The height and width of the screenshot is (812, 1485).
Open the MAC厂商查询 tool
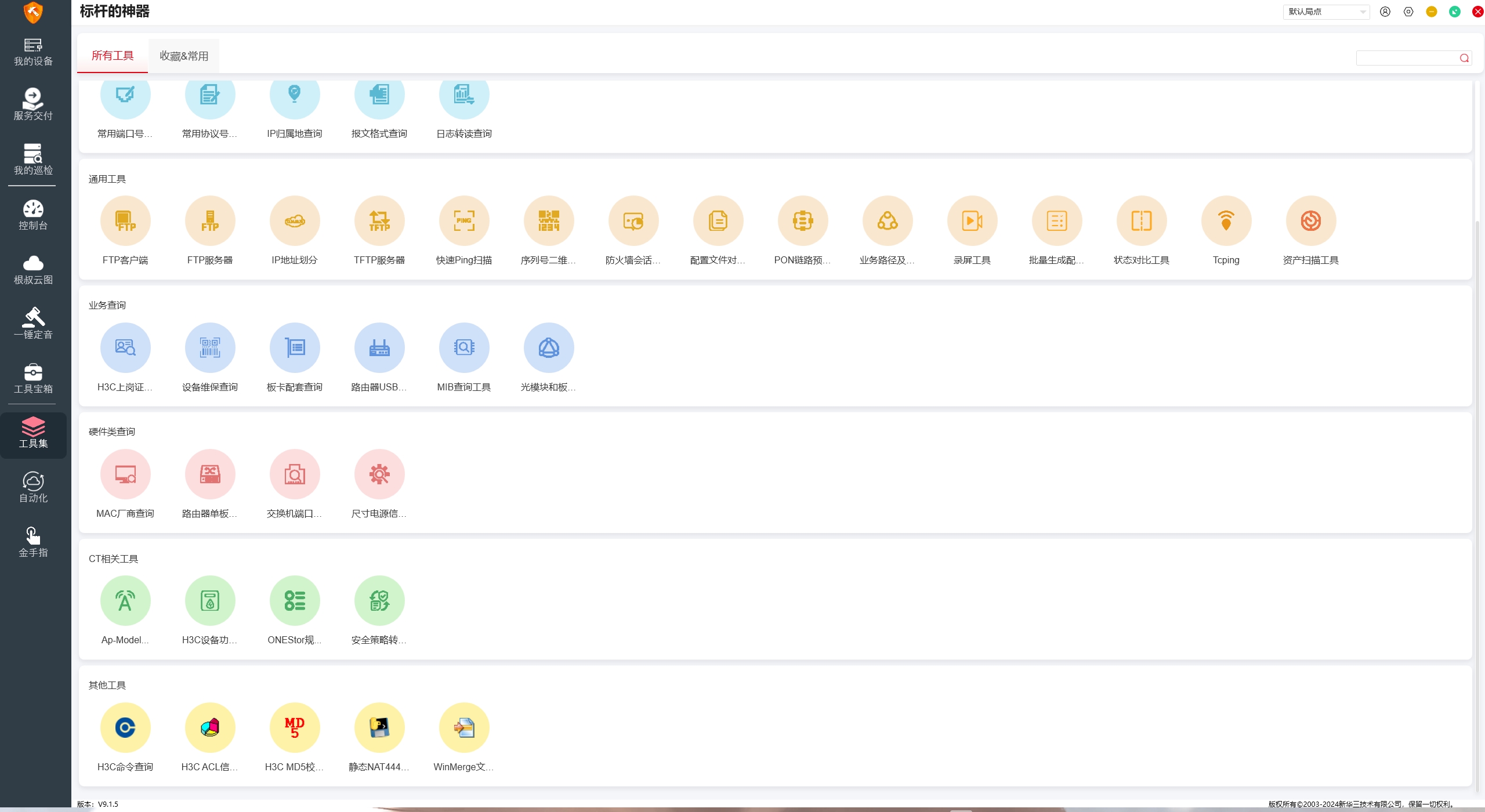click(x=125, y=474)
